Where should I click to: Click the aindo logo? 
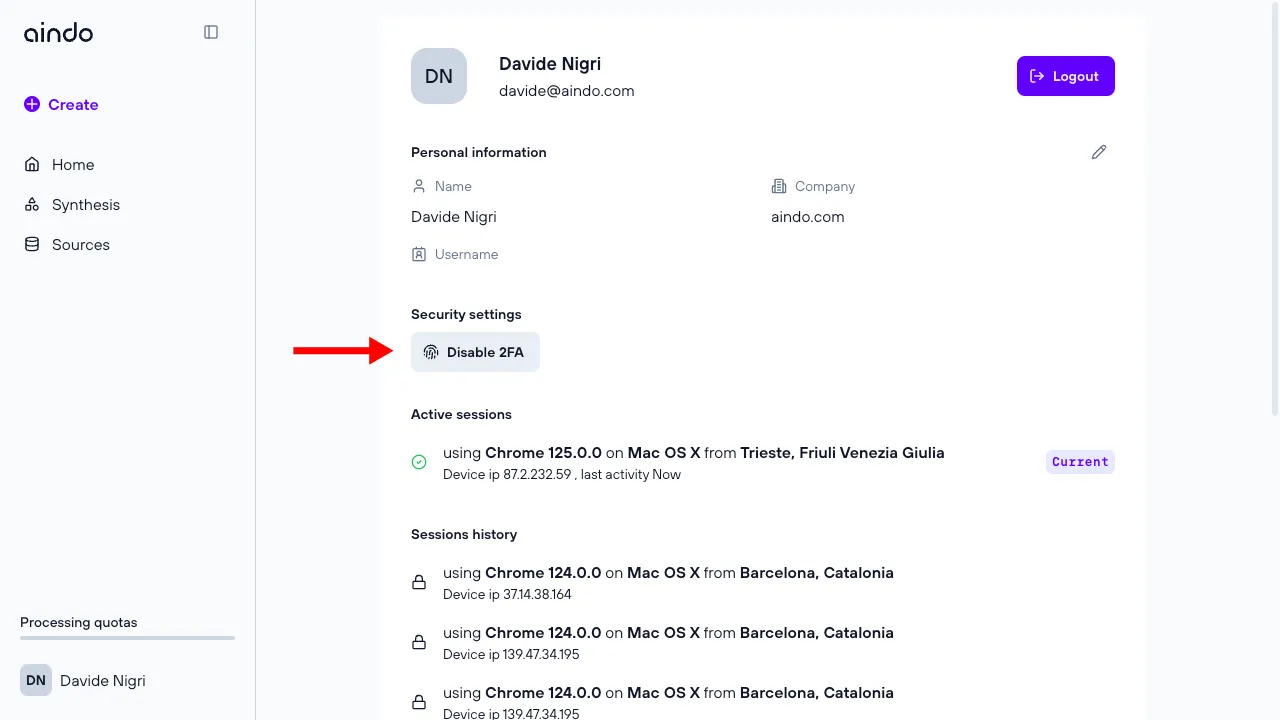click(x=58, y=33)
